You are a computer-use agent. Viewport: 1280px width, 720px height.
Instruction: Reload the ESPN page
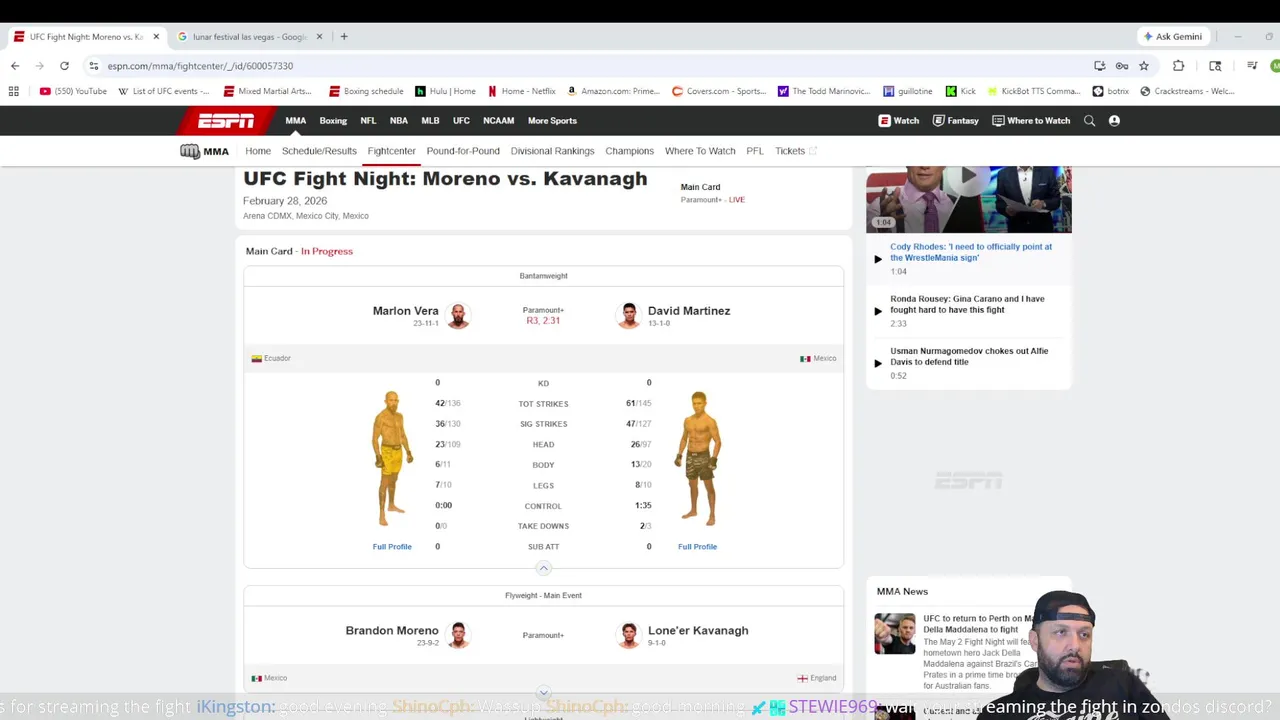click(64, 66)
